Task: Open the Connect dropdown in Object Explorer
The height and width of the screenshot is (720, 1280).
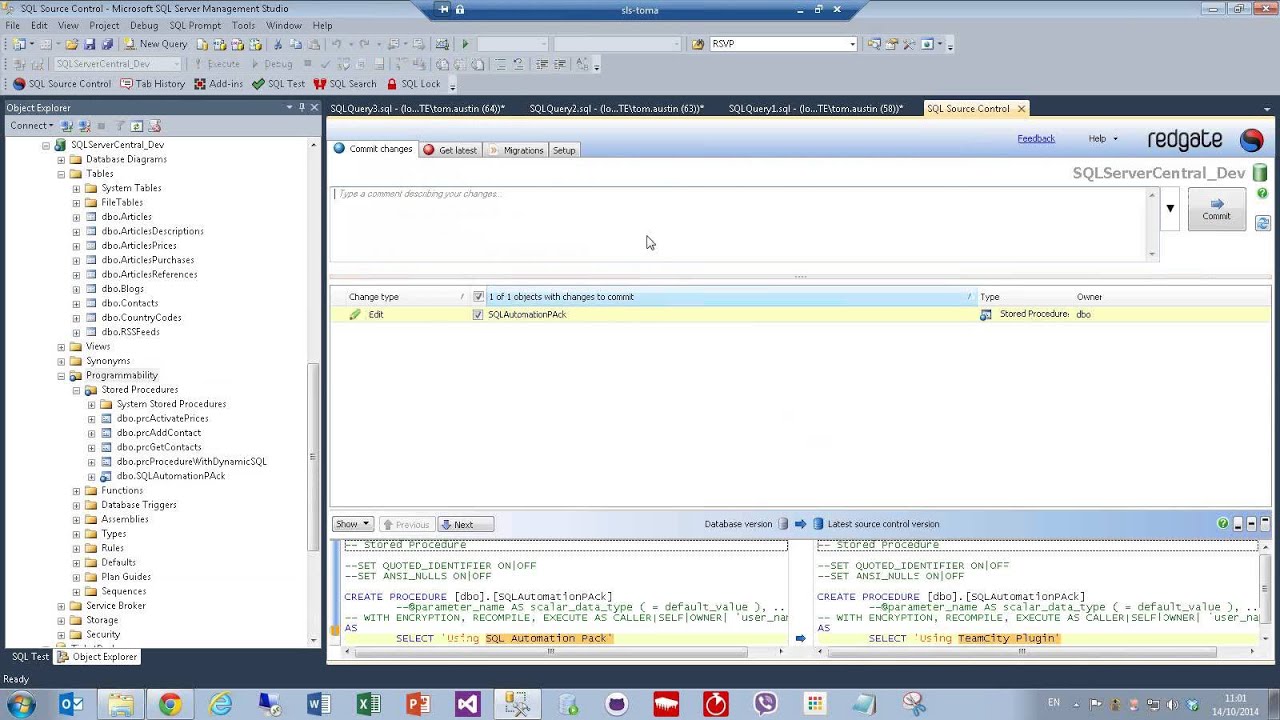Action: point(31,126)
